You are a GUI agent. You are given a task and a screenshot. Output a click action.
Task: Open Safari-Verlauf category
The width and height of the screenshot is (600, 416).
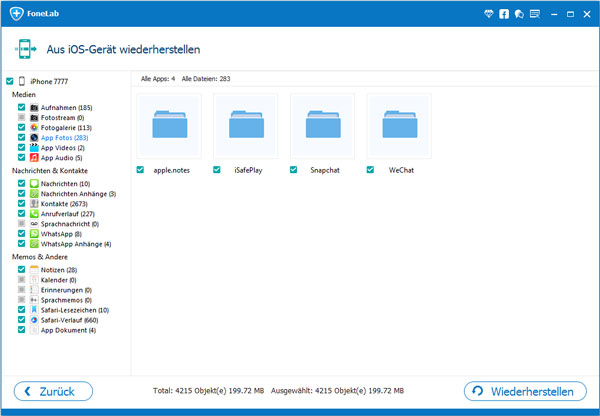click(69, 319)
